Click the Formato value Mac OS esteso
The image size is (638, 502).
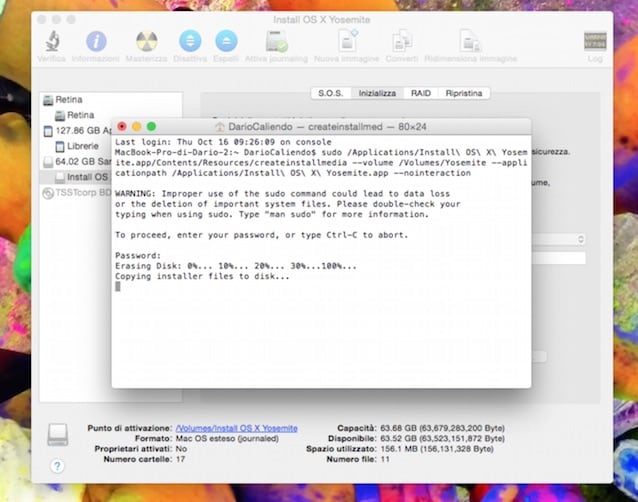tap(227, 439)
